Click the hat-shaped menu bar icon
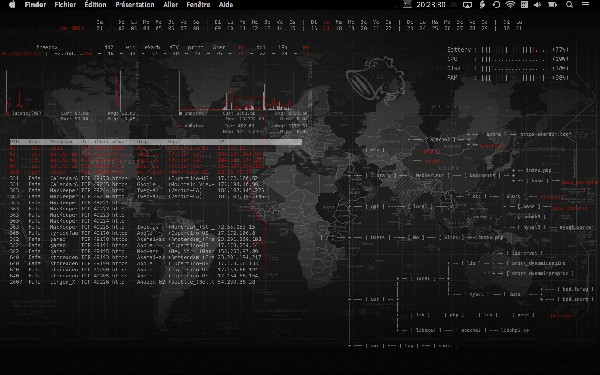 pos(407,4)
